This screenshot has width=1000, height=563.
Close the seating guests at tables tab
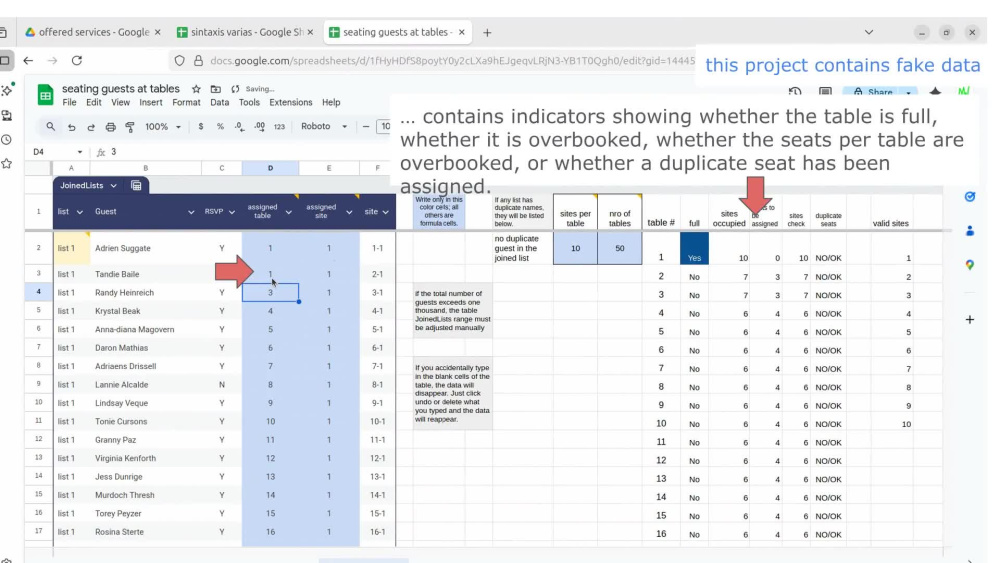point(462,32)
